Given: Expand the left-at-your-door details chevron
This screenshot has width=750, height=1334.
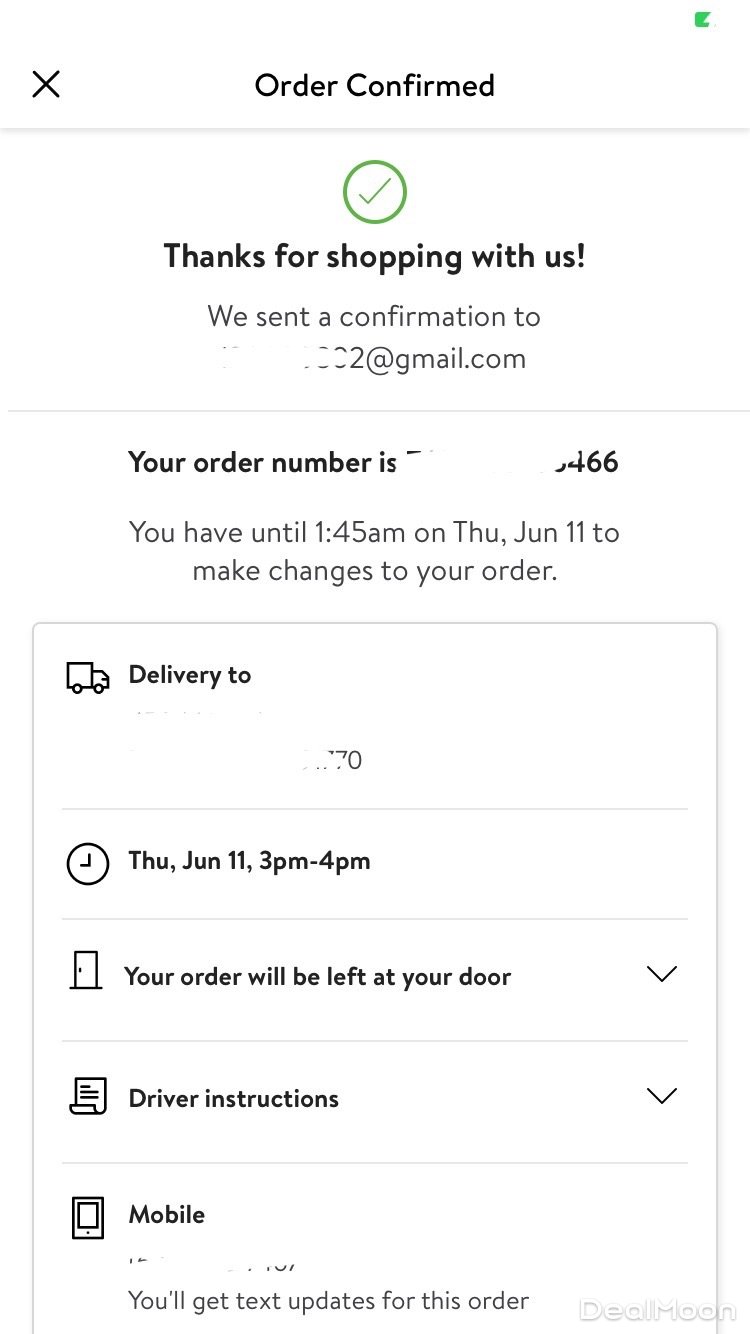Looking at the screenshot, I should click(662, 974).
